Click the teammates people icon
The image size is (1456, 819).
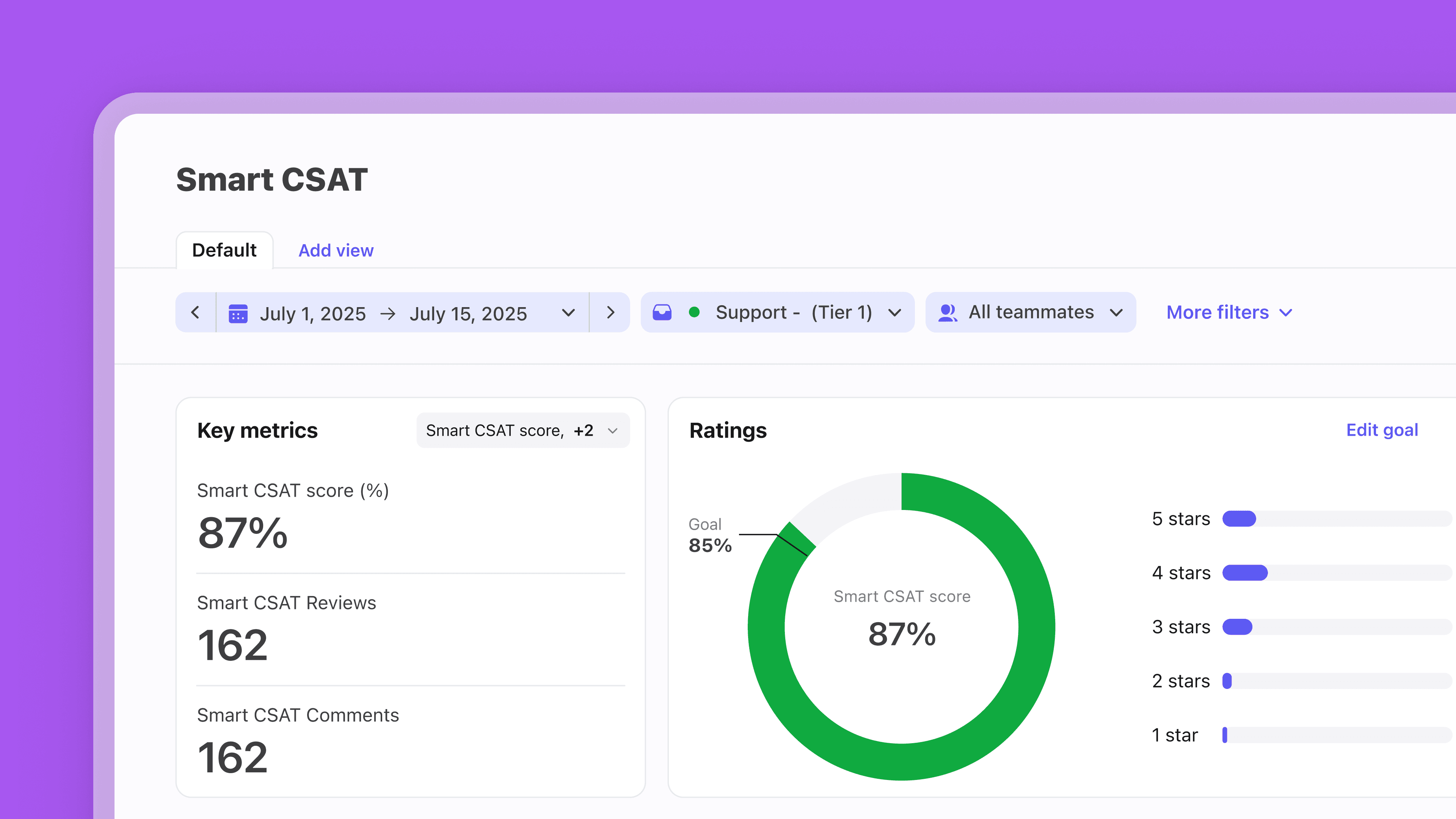tap(947, 312)
